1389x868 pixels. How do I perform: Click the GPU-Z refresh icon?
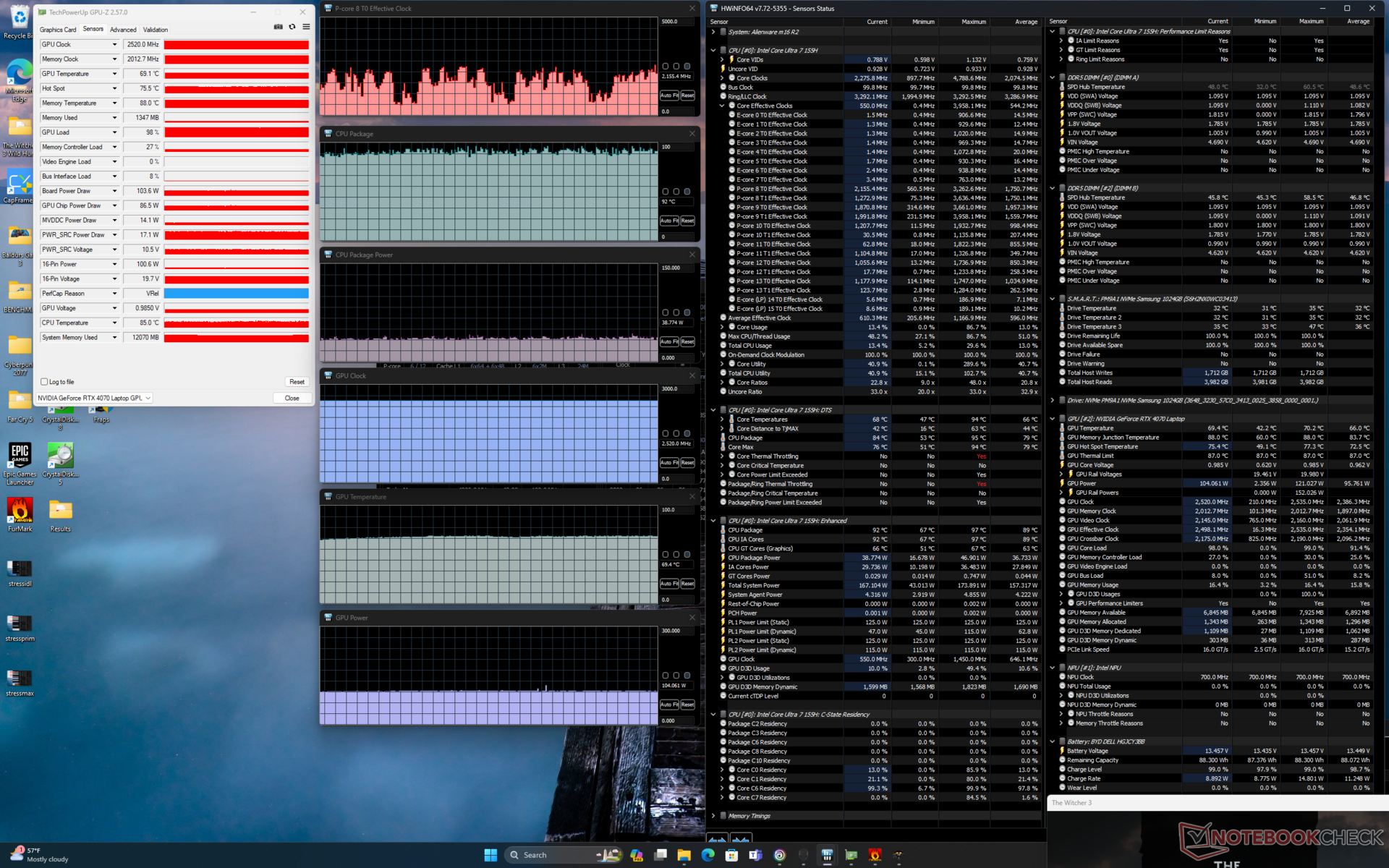point(292,27)
